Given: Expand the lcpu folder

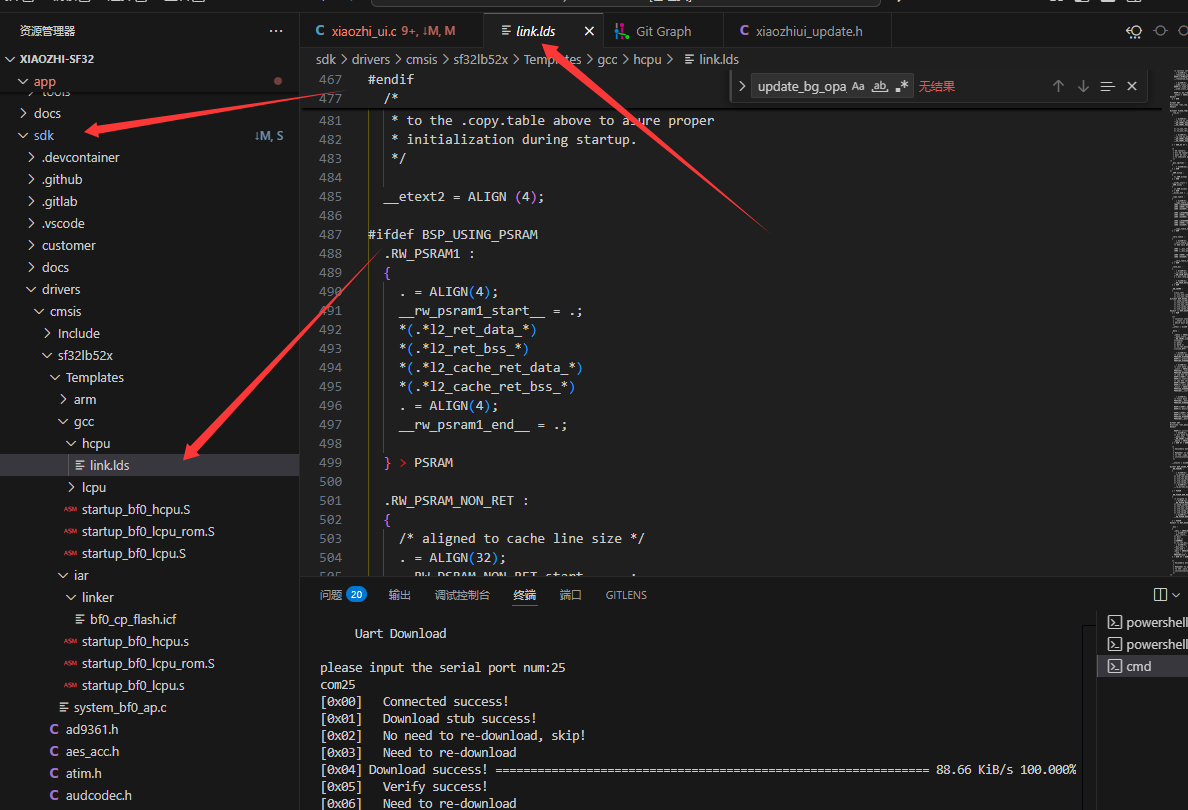Looking at the screenshot, I should tap(71, 486).
